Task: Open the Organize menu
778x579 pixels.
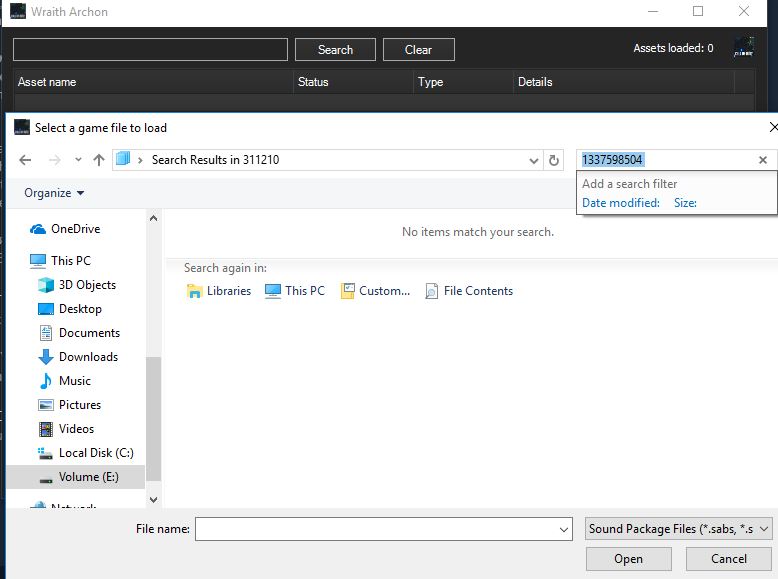Action: [x=54, y=193]
